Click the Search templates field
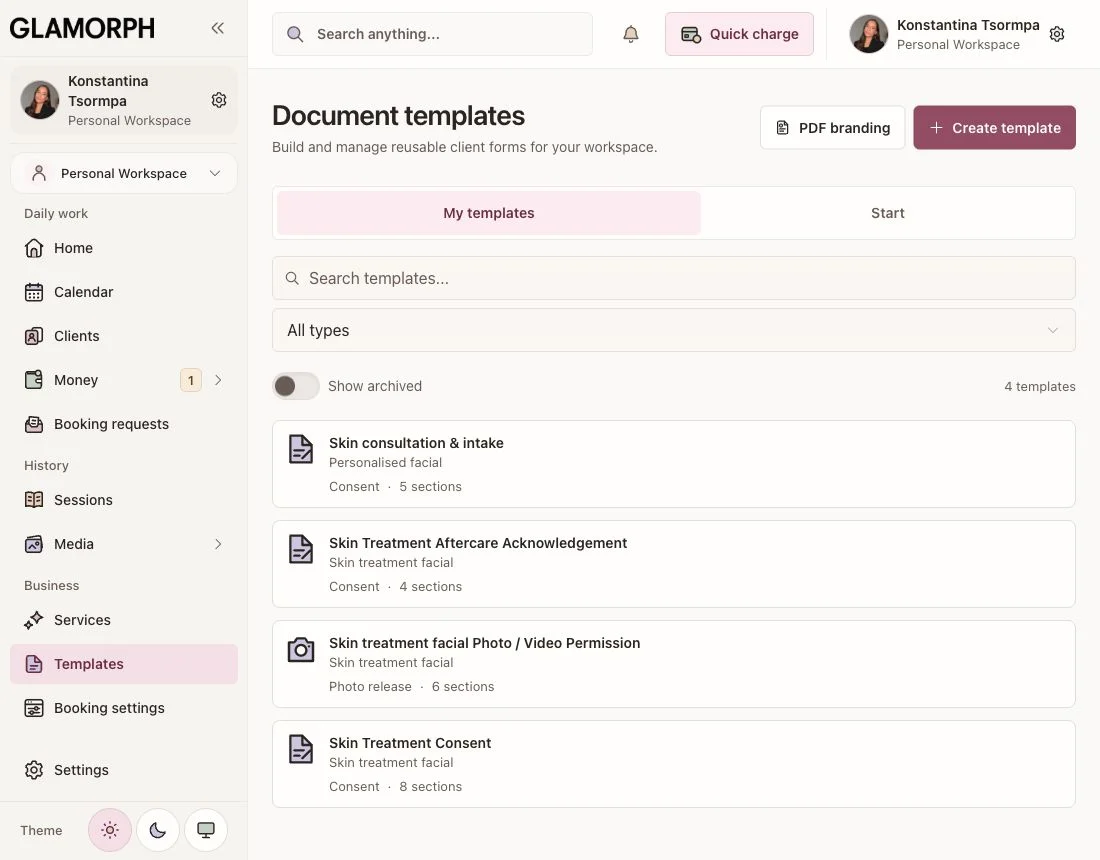 [x=673, y=278]
